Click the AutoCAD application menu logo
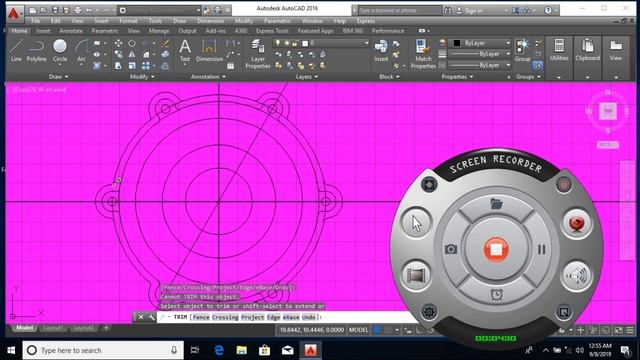Viewport: 640px width, 360px height. tap(14, 13)
